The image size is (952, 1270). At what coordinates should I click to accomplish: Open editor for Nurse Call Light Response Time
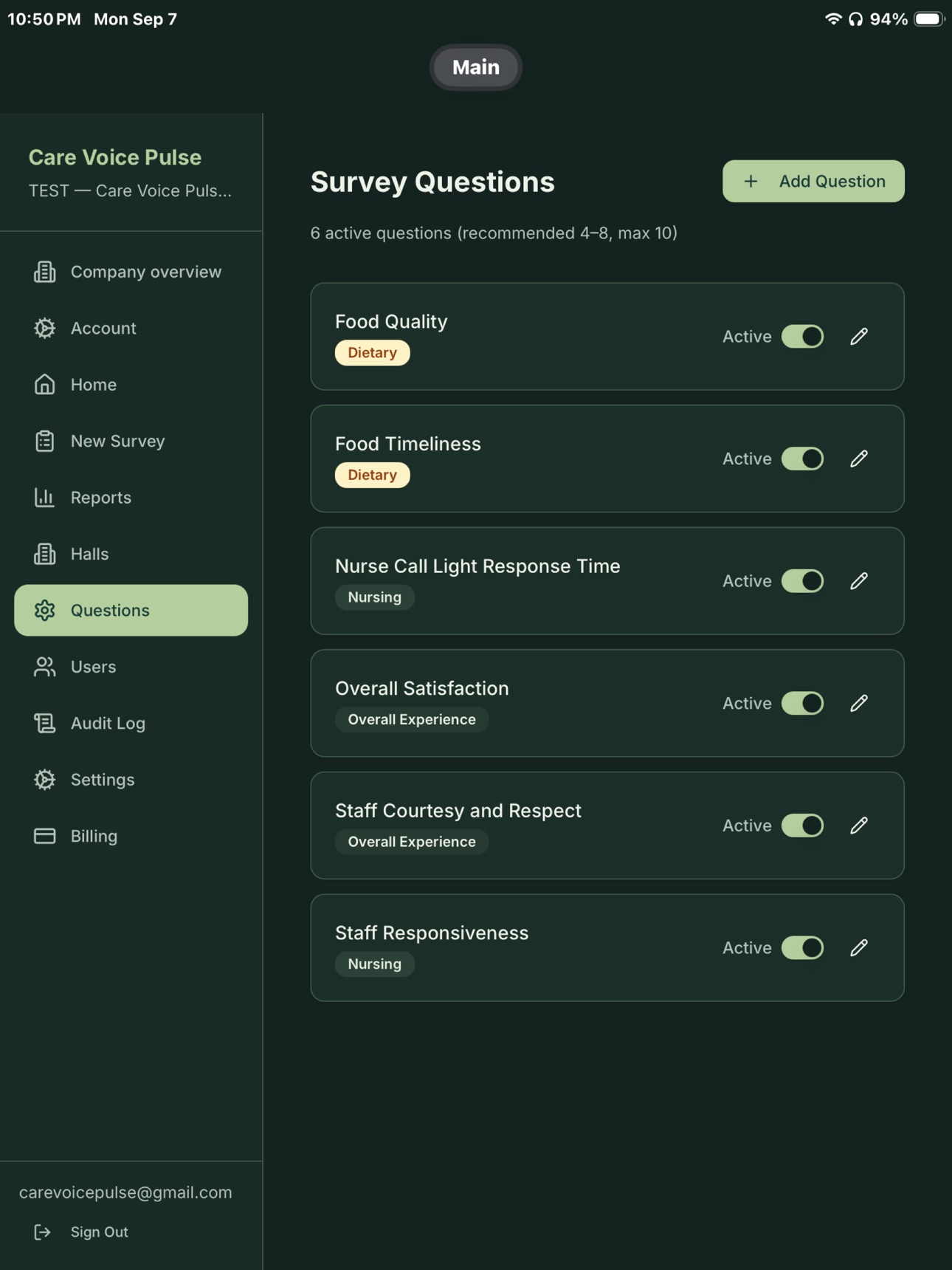[x=858, y=581]
